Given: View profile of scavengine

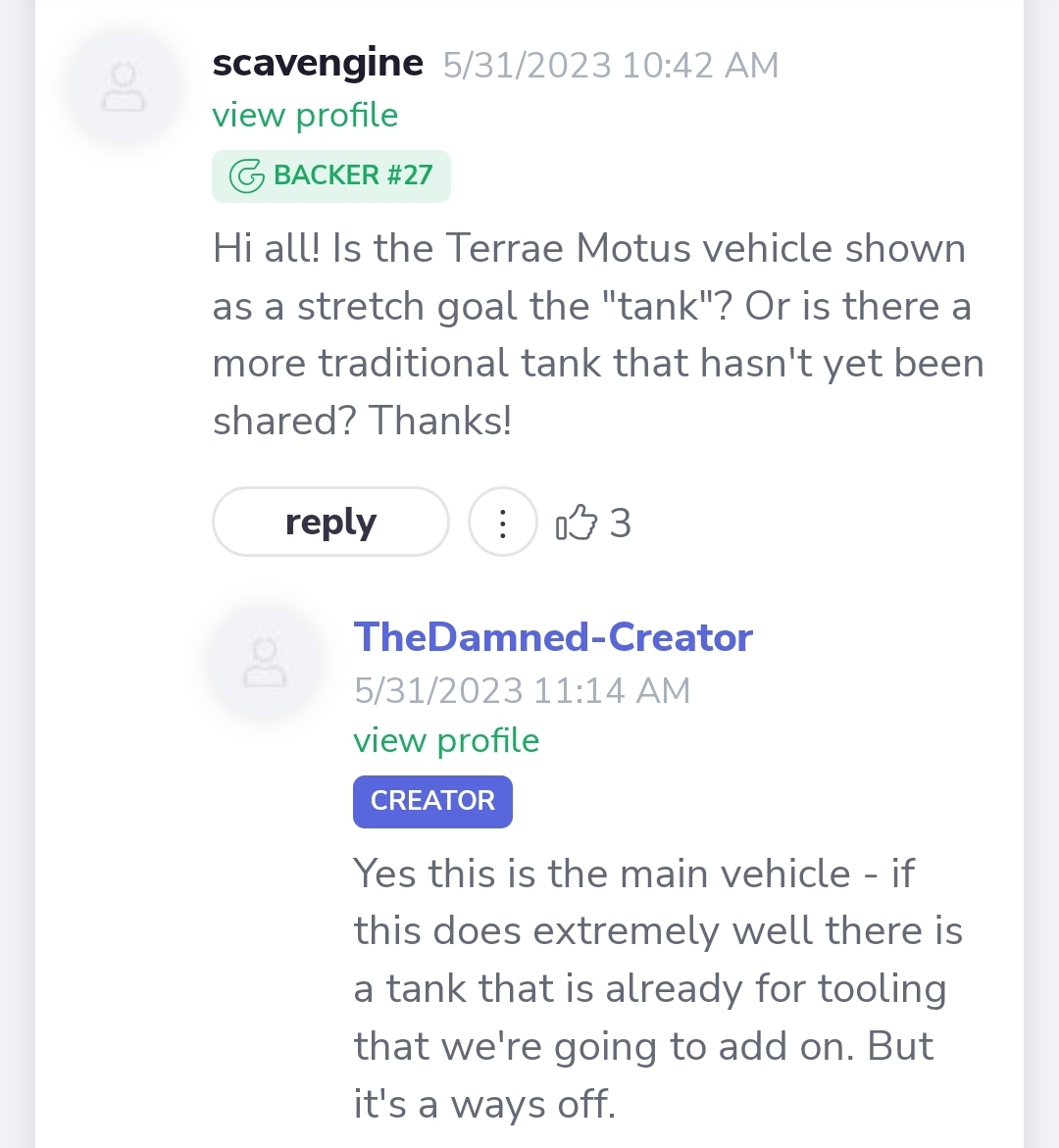Looking at the screenshot, I should click(305, 116).
